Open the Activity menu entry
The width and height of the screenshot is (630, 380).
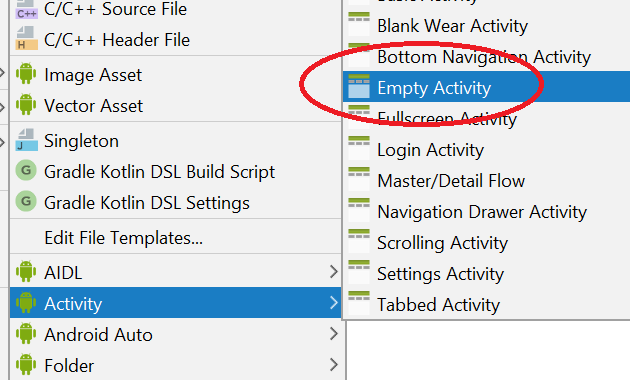coord(176,302)
